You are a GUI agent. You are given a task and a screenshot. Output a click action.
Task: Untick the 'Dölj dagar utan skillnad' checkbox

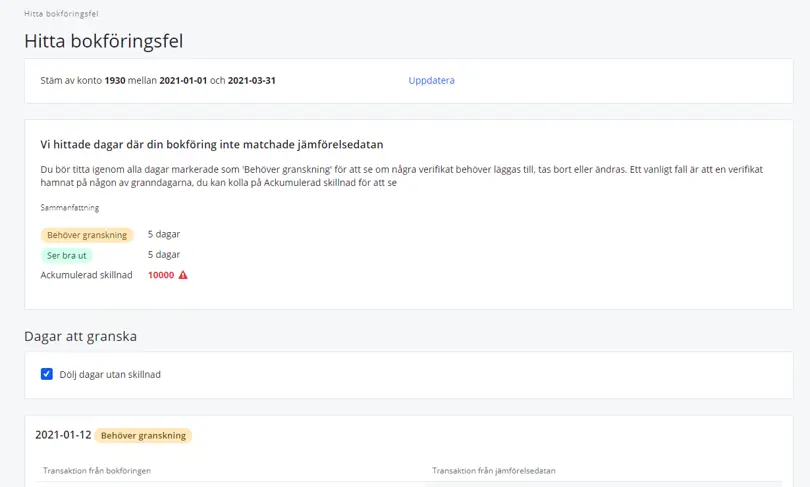click(x=47, y=375)
